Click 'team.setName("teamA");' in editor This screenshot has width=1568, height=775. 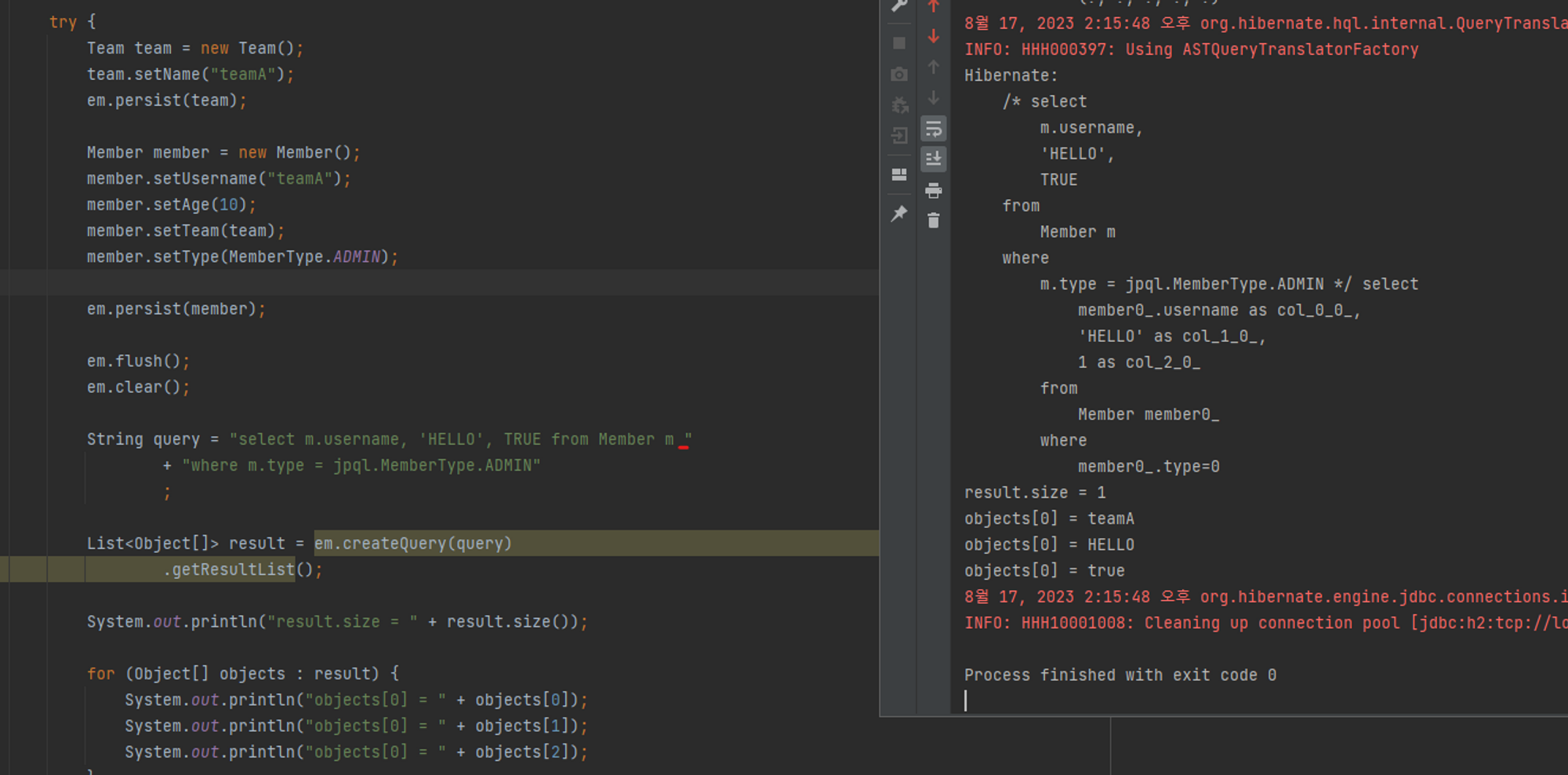coord(191,75)
